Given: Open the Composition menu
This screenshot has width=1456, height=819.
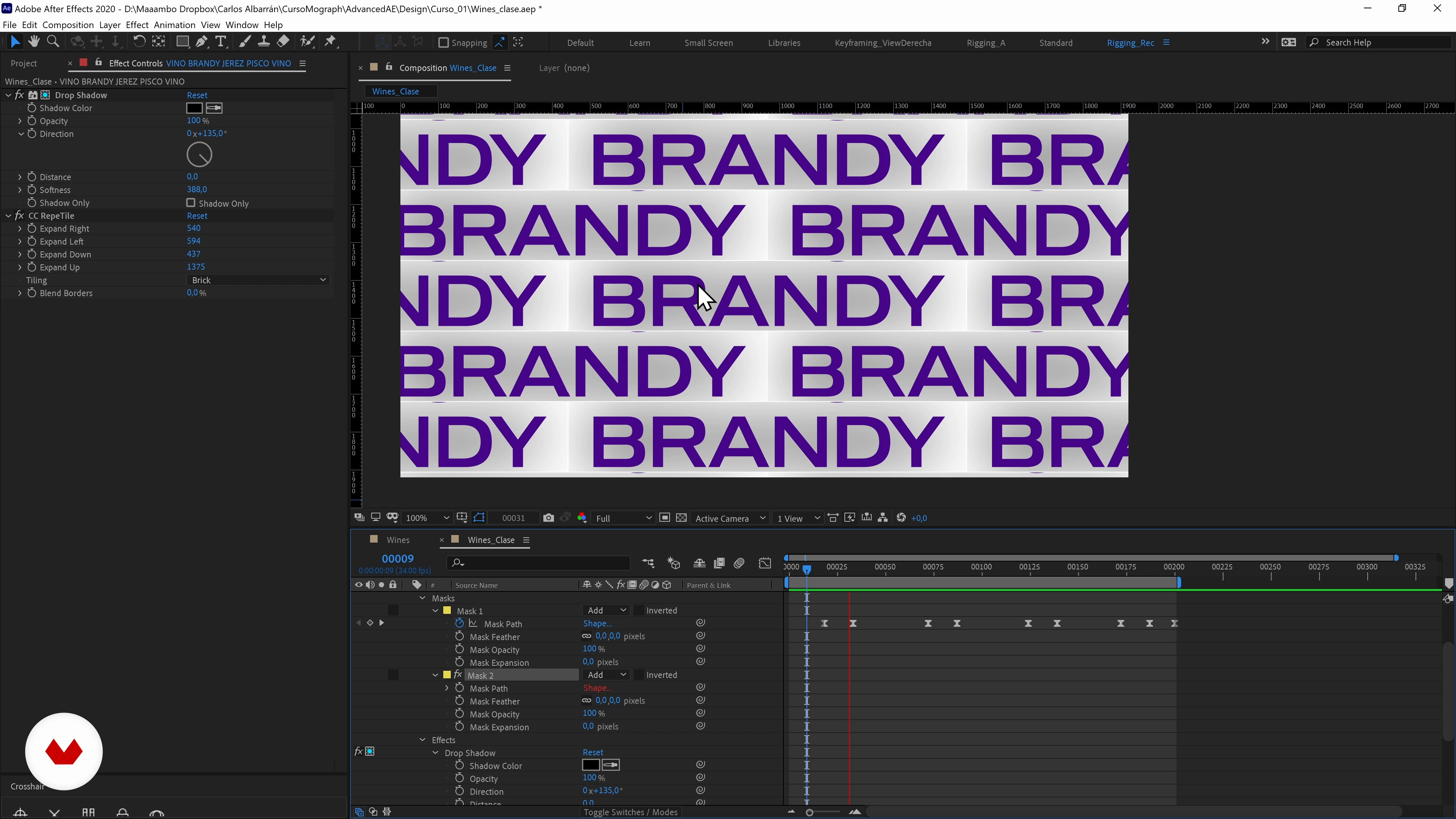Looking at the screenshot, I should pos(68,25).
